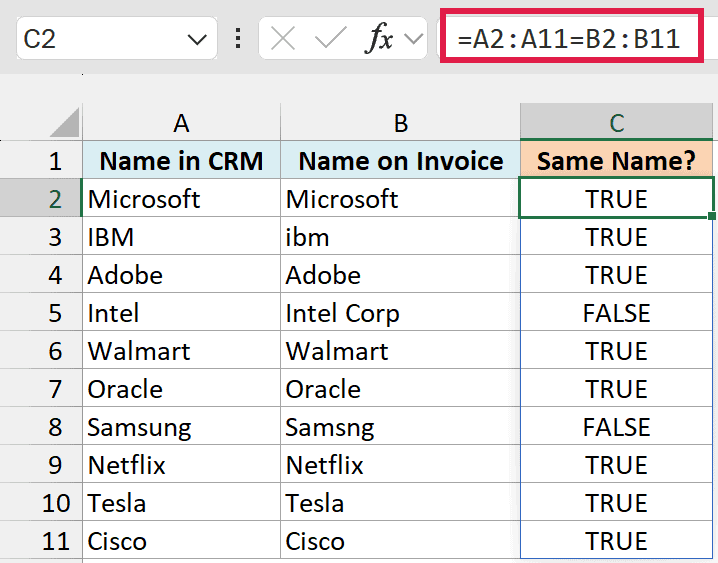Click the Cancel (X) formula icon
Viewport: 718px width, 563px height.
coord(283,38)
